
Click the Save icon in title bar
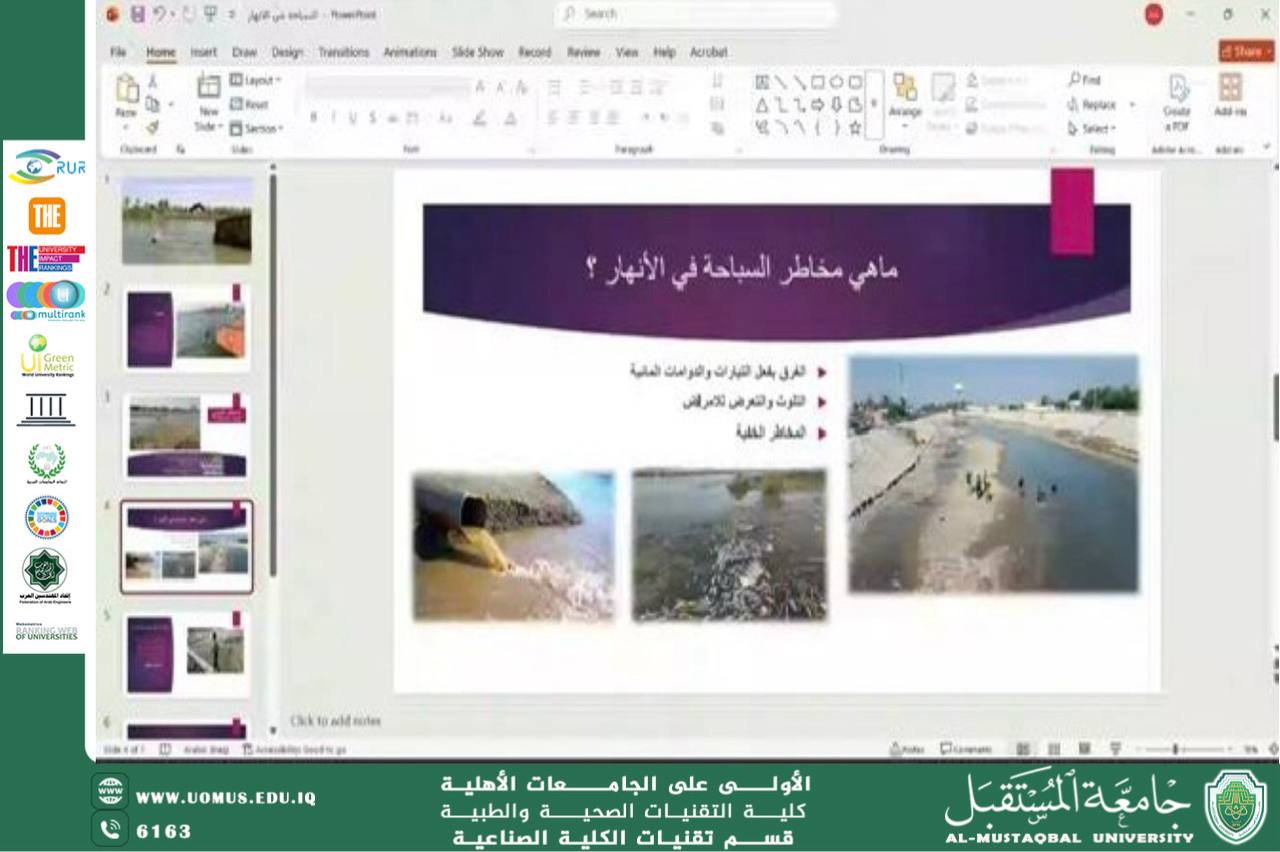pyautogui.click(x=138, y=14)
